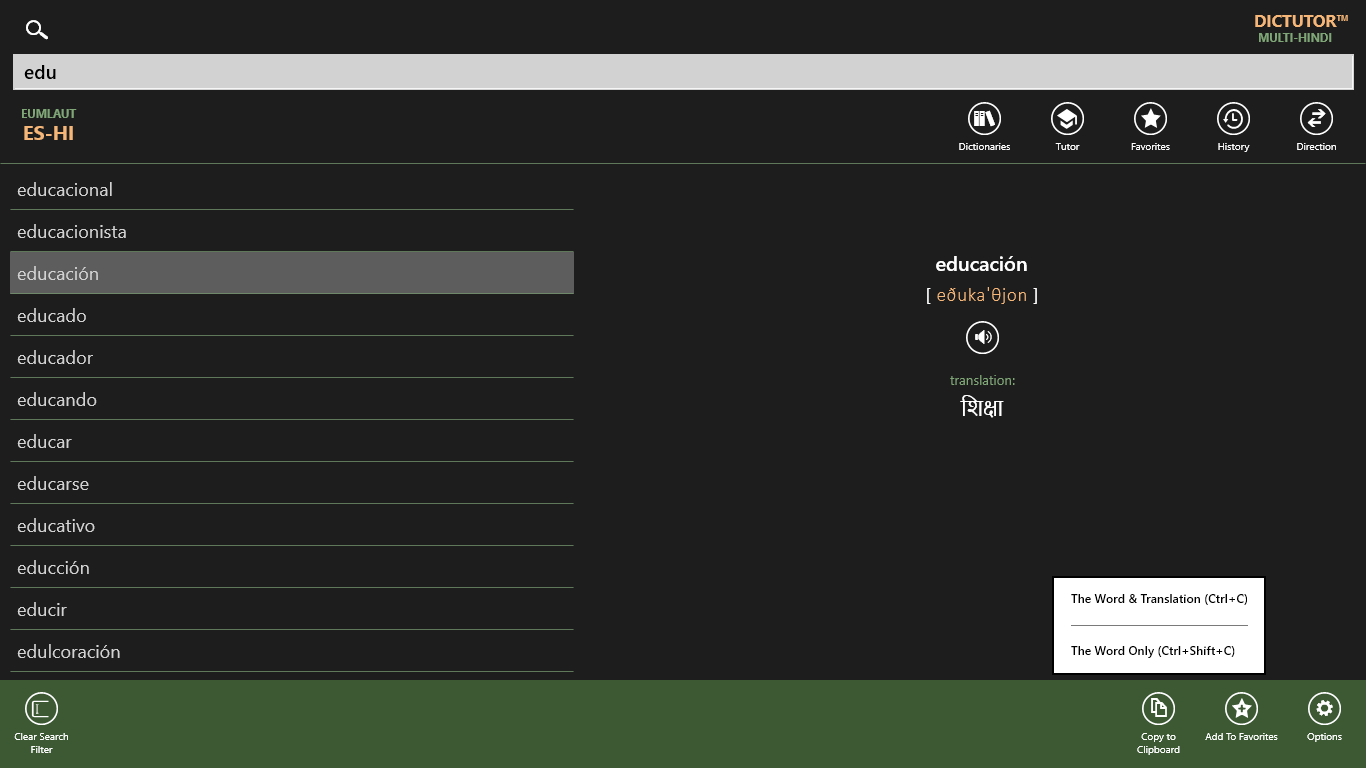This screenshot has height=768, width=1366.
Task: Select educar from the word list
Action: pos(292,442)
